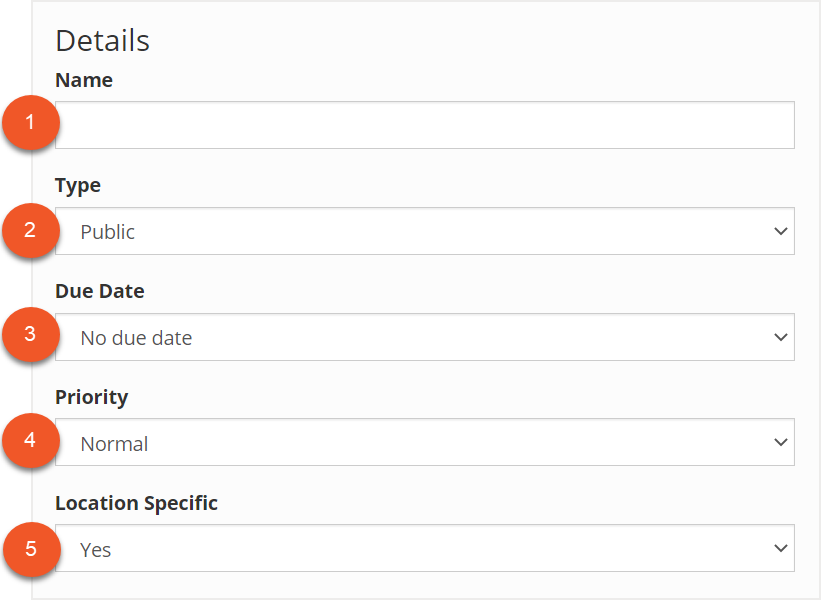821x600 pixels.
Task: Click the Priority field label
Action: [x=92, y=398]
